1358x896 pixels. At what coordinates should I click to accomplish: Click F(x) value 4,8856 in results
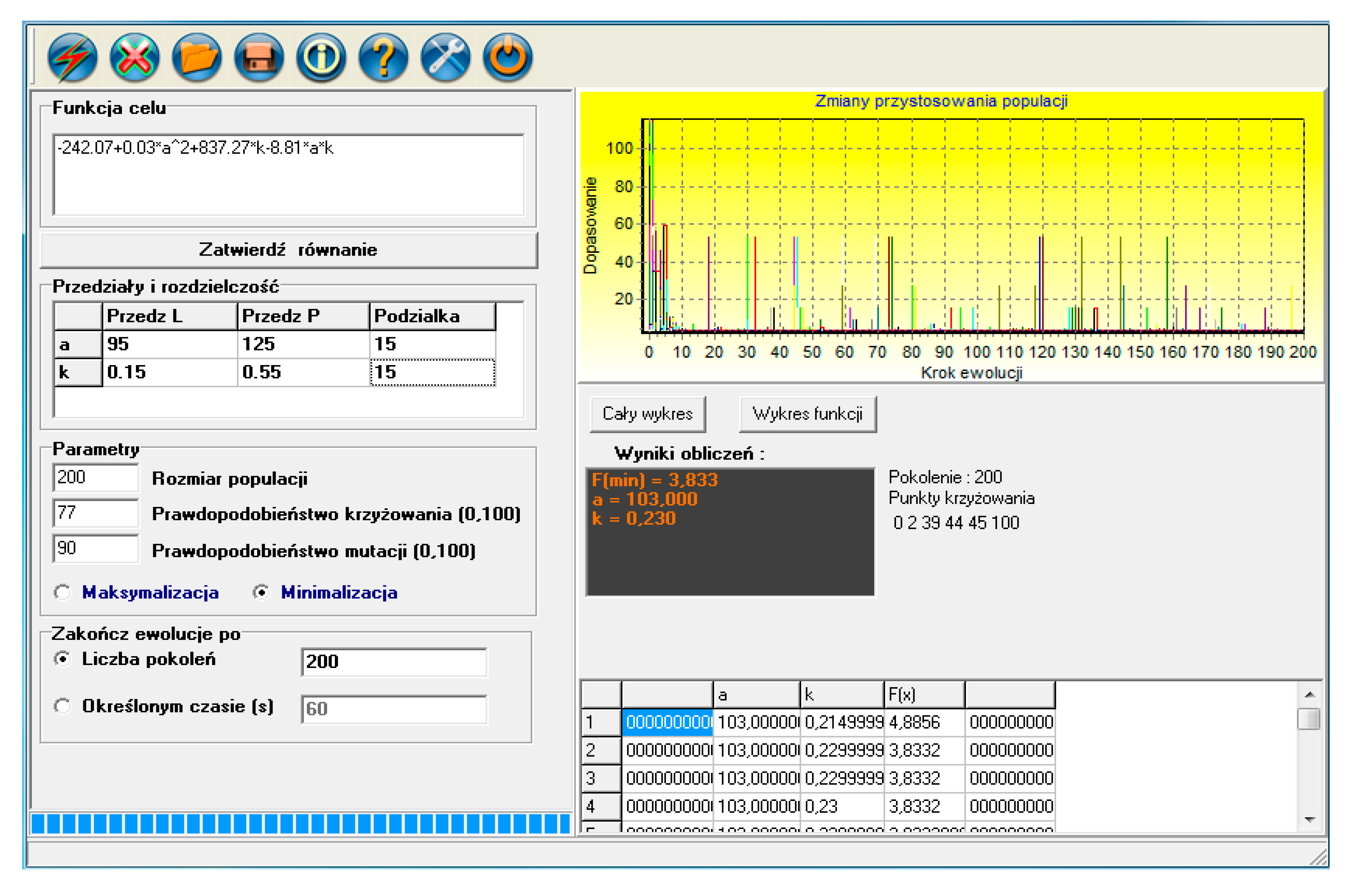click(x=924, y=723)
